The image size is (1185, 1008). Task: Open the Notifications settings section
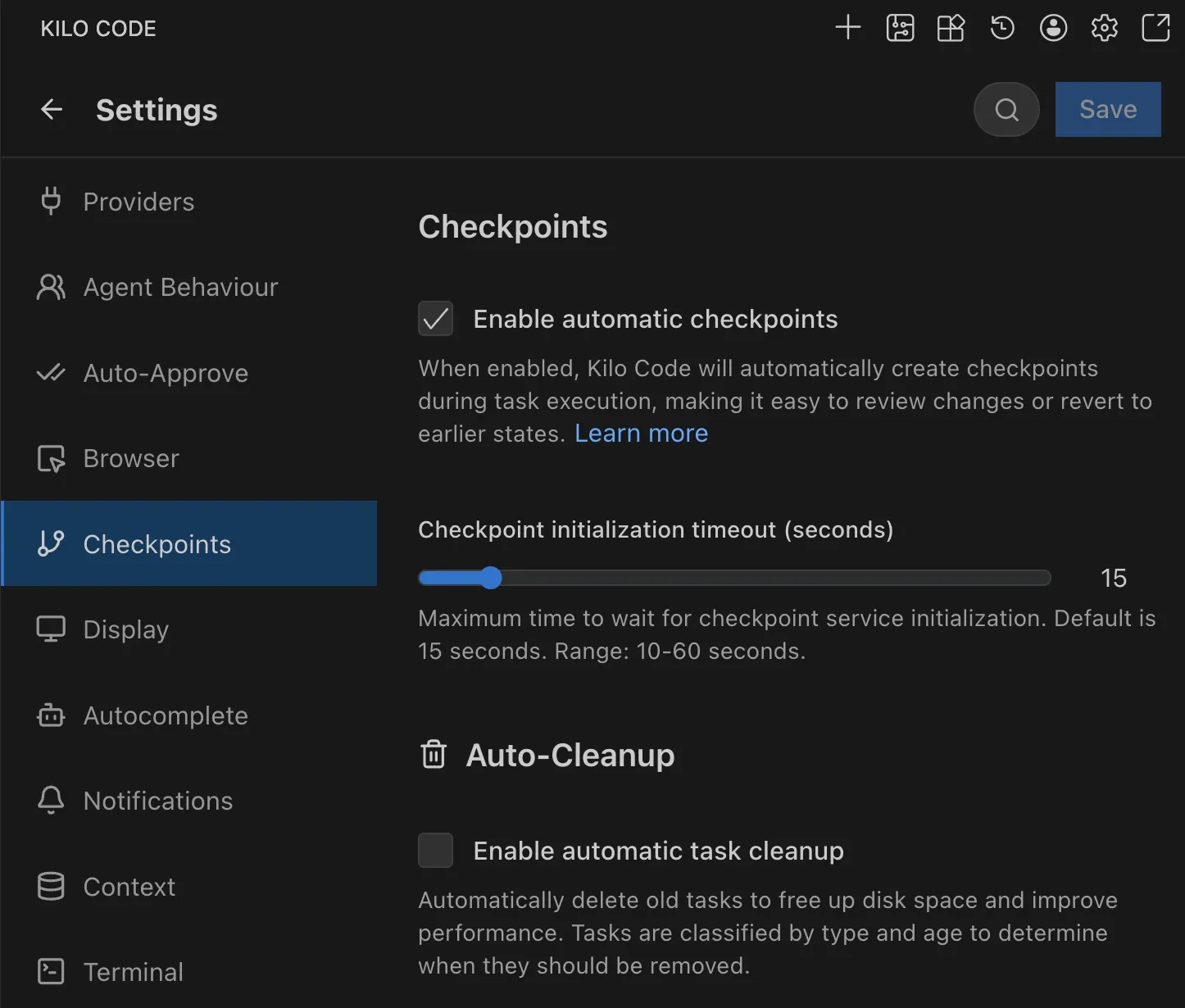point(189,800)
